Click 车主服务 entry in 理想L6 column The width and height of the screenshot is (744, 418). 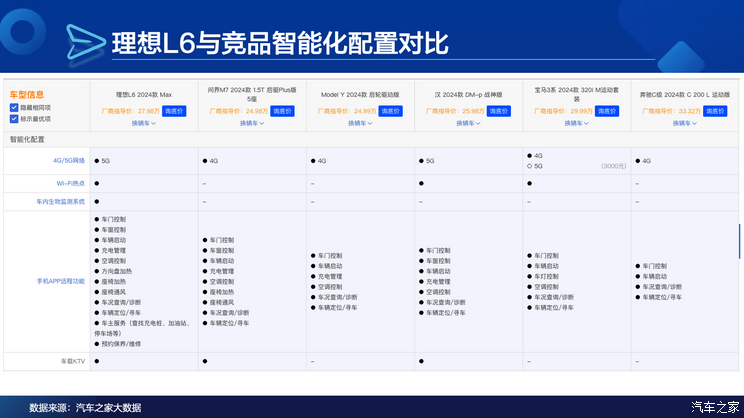pos(142,328)
